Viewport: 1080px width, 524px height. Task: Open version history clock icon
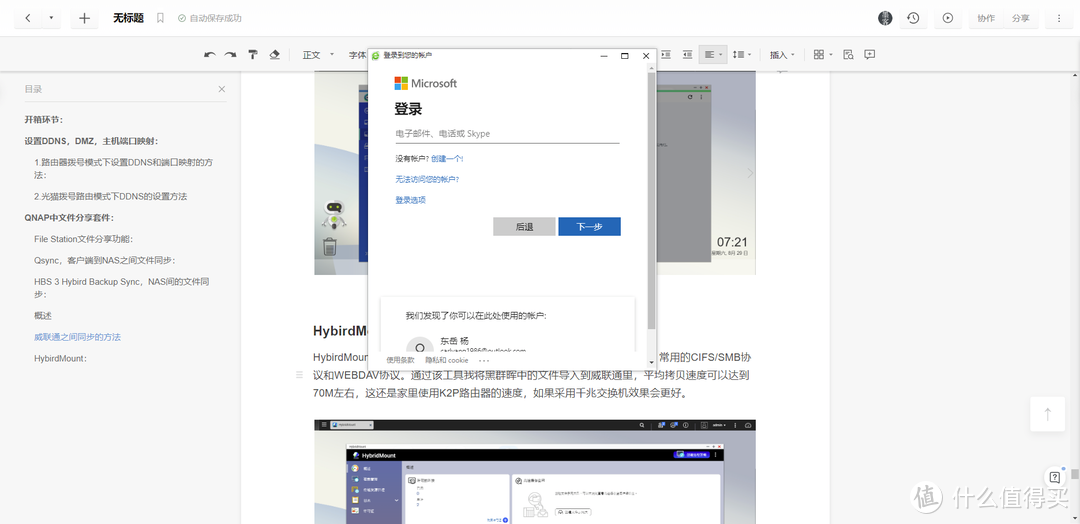[x=913, y=19]
